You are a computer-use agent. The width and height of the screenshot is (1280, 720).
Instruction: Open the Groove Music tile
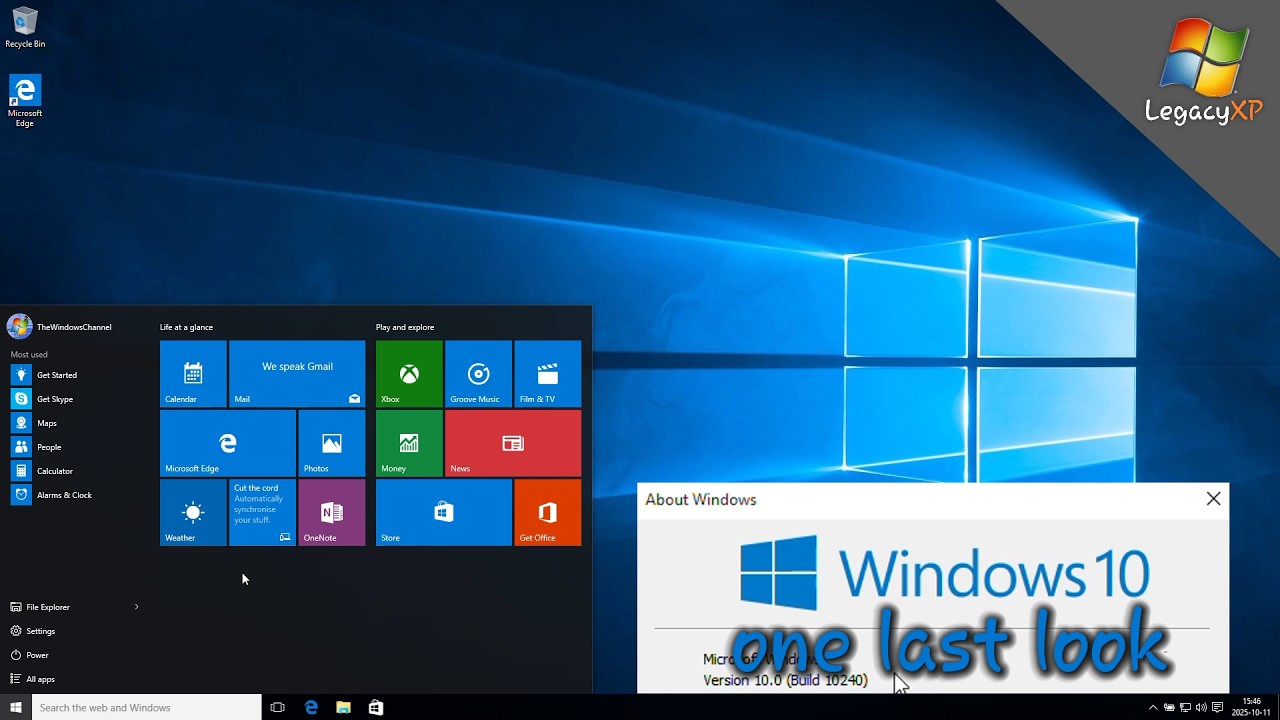478,374
